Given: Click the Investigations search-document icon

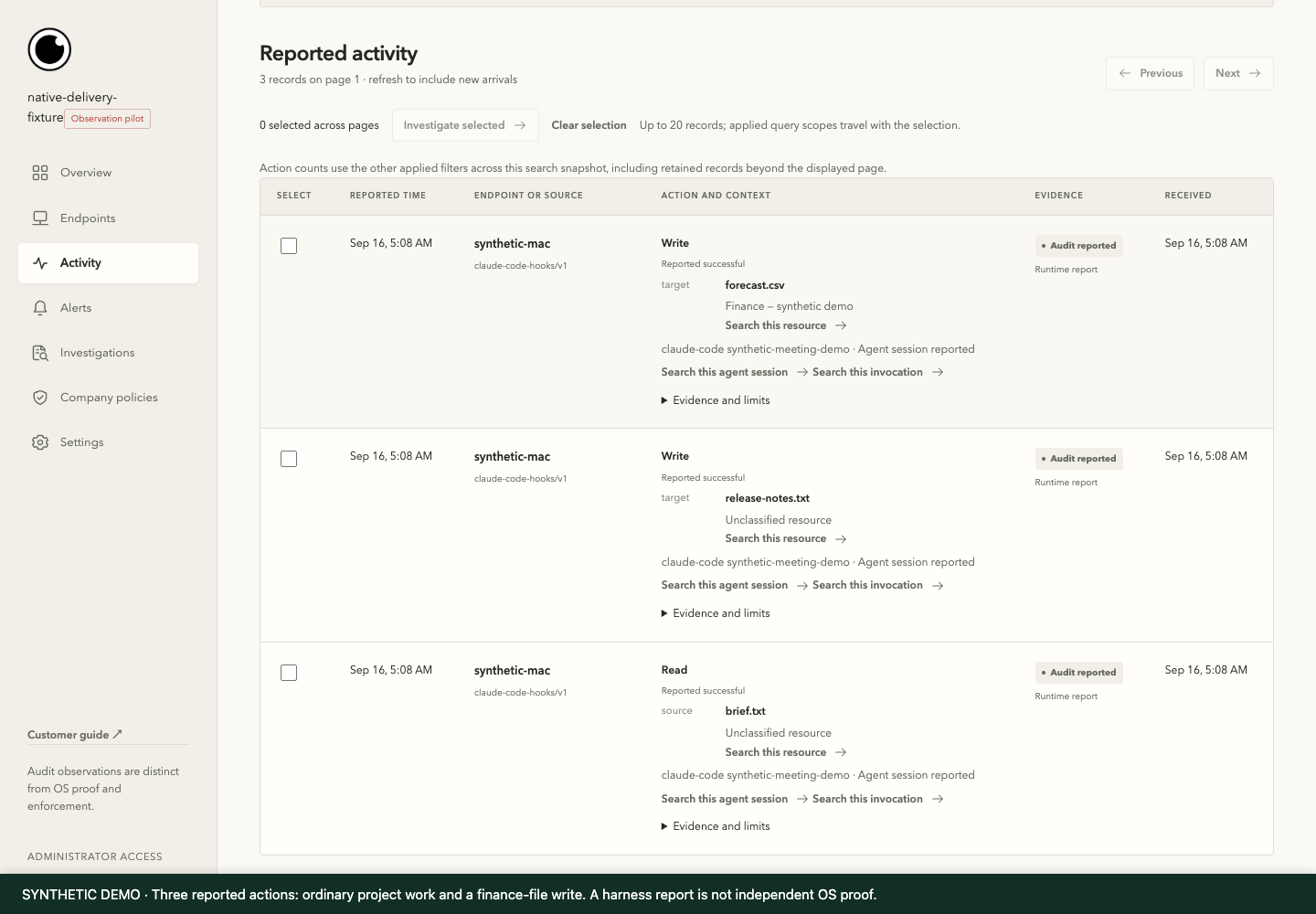Looking at the screenshot, I should (x=40, y=353).
